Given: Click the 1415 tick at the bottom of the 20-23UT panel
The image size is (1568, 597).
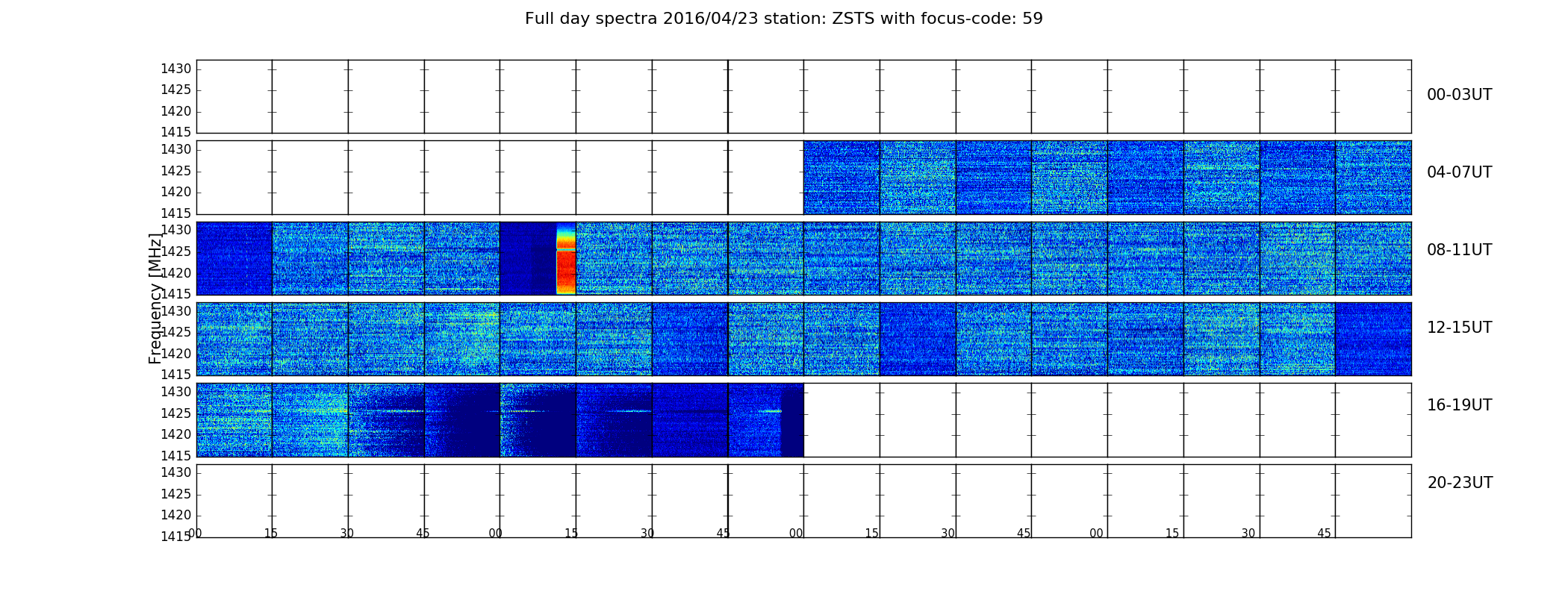Looking at the screenshot, I should point(175,537).
